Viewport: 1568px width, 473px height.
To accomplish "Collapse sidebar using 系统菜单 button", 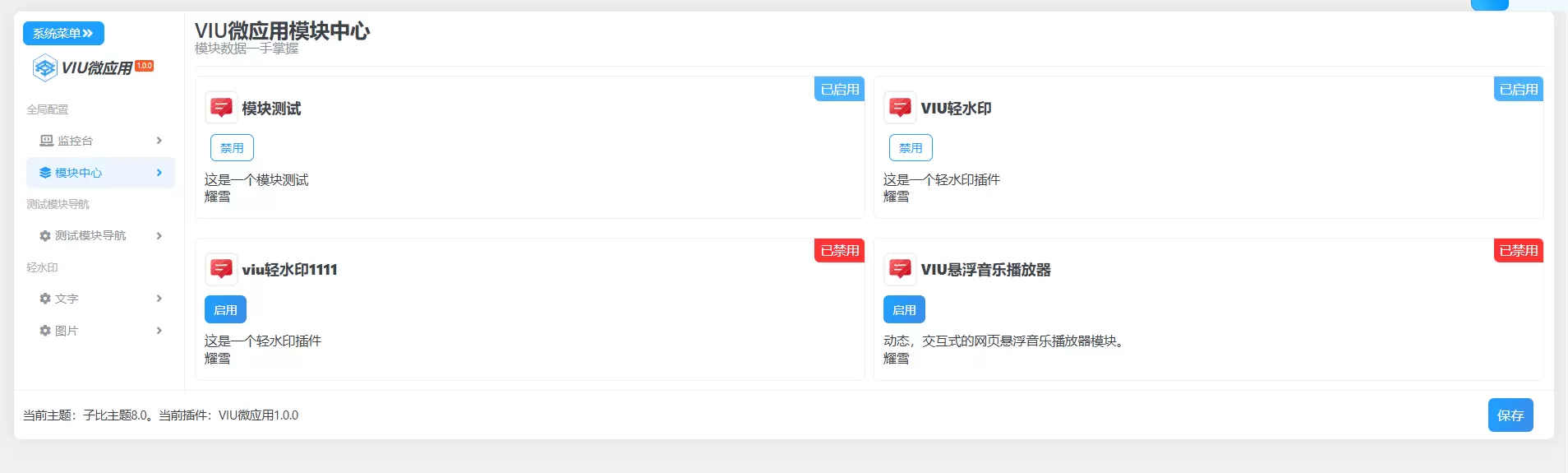I will [63, 34].
